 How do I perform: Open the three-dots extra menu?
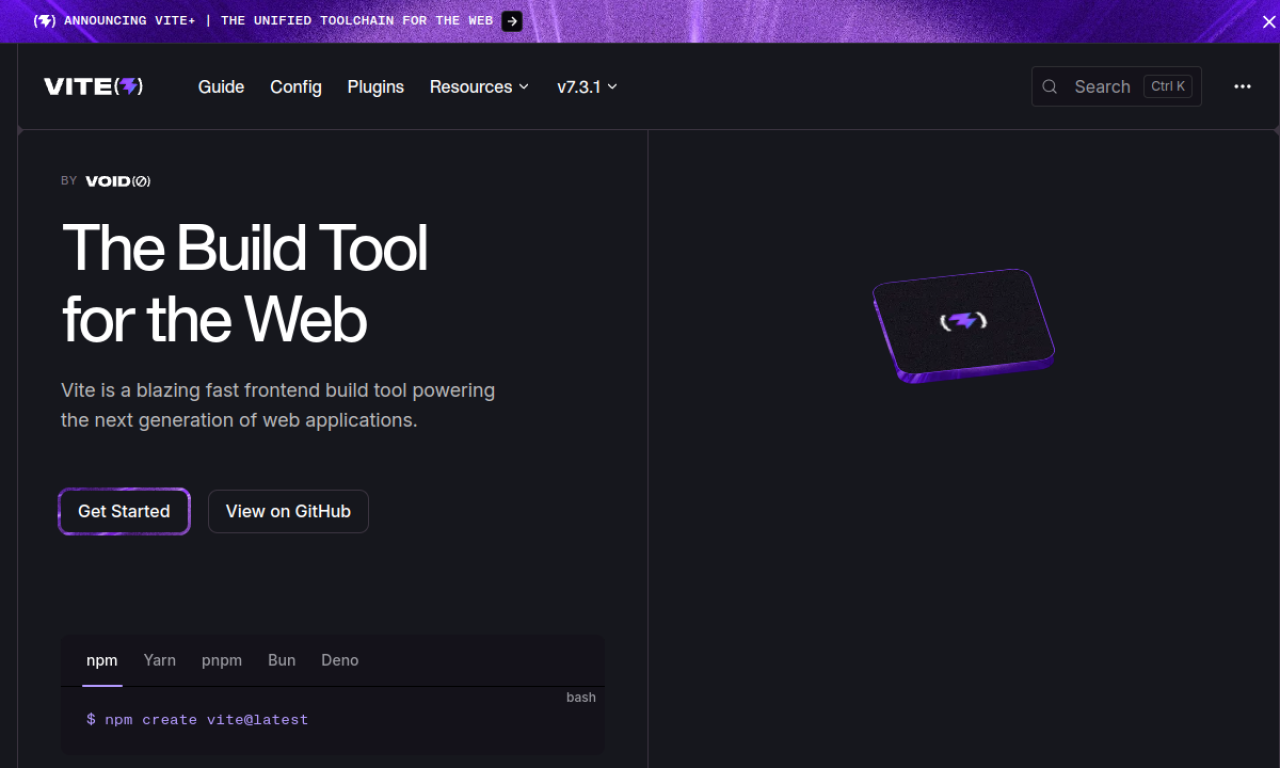click(1242, 87)
